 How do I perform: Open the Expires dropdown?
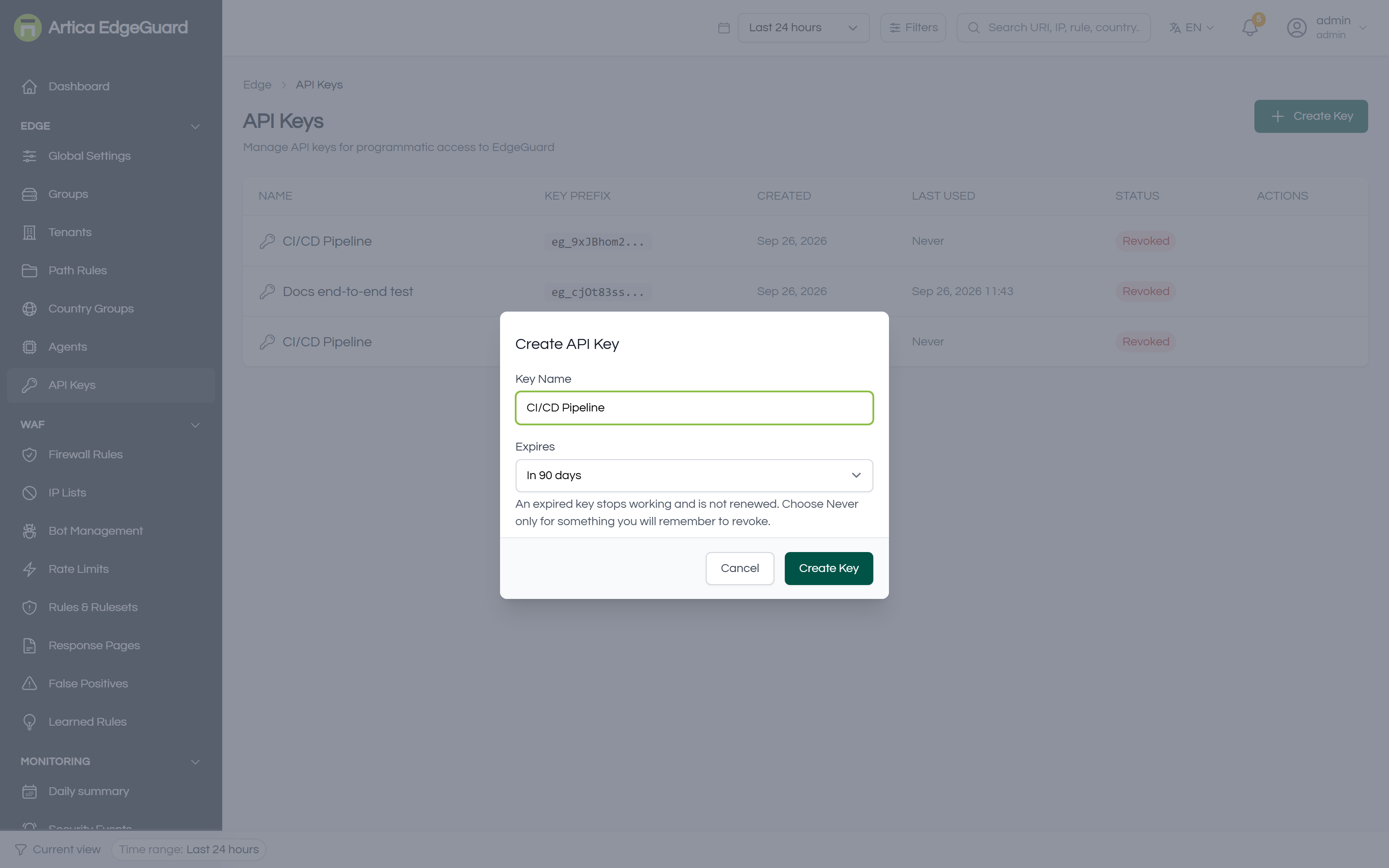(x=694, y=475)
